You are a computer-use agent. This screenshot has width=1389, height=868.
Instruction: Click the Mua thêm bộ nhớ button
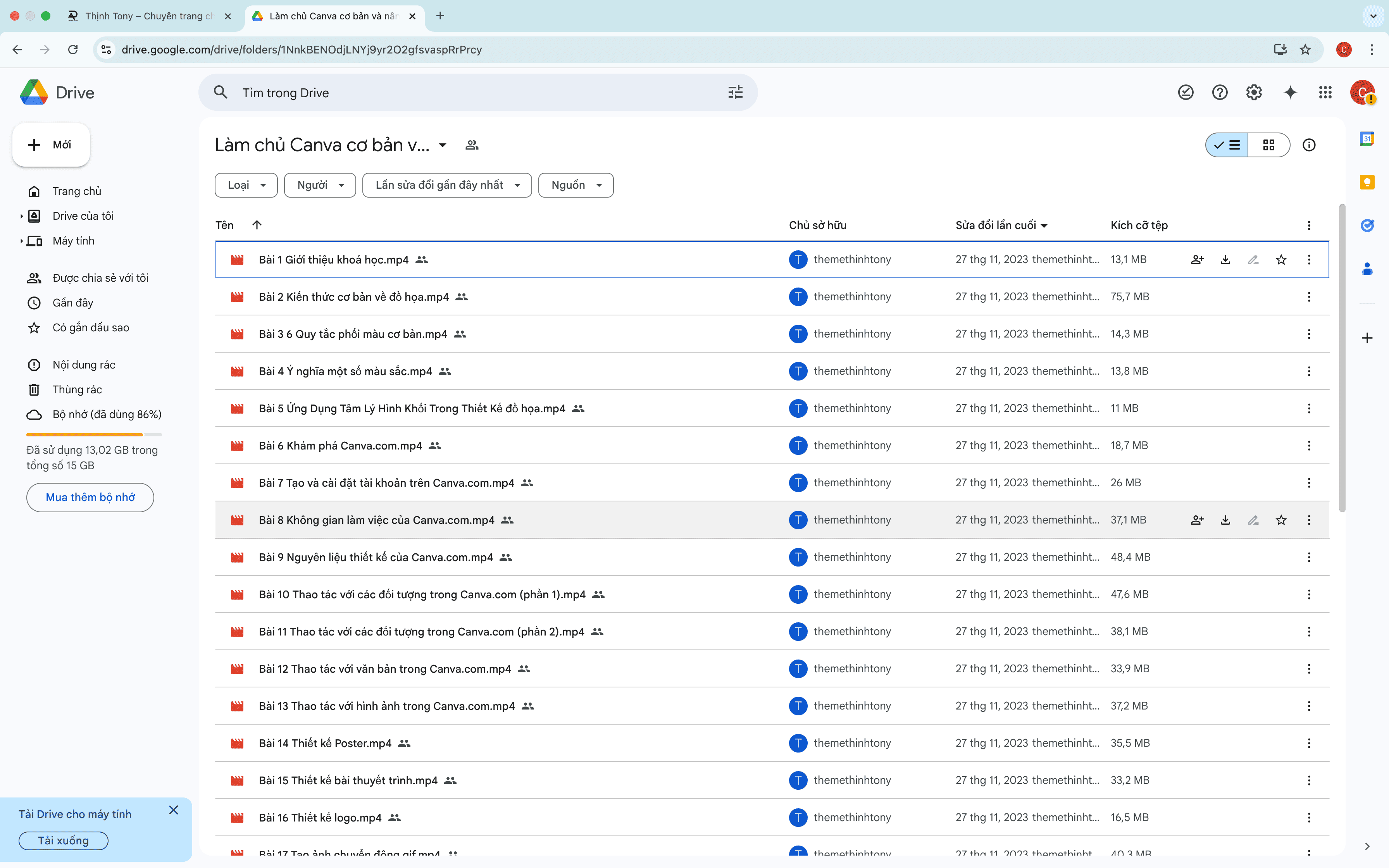[x=90, y=497]
